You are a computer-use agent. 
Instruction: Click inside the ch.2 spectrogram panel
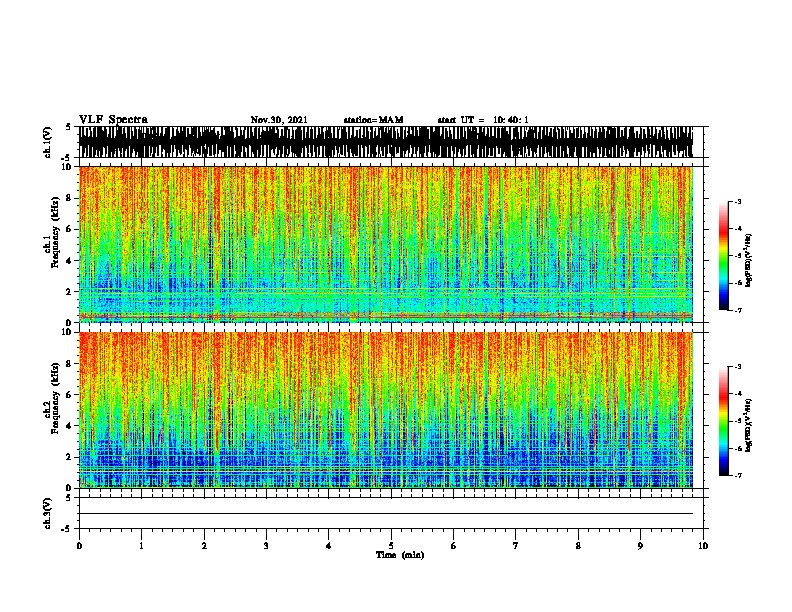click(386, 410)
